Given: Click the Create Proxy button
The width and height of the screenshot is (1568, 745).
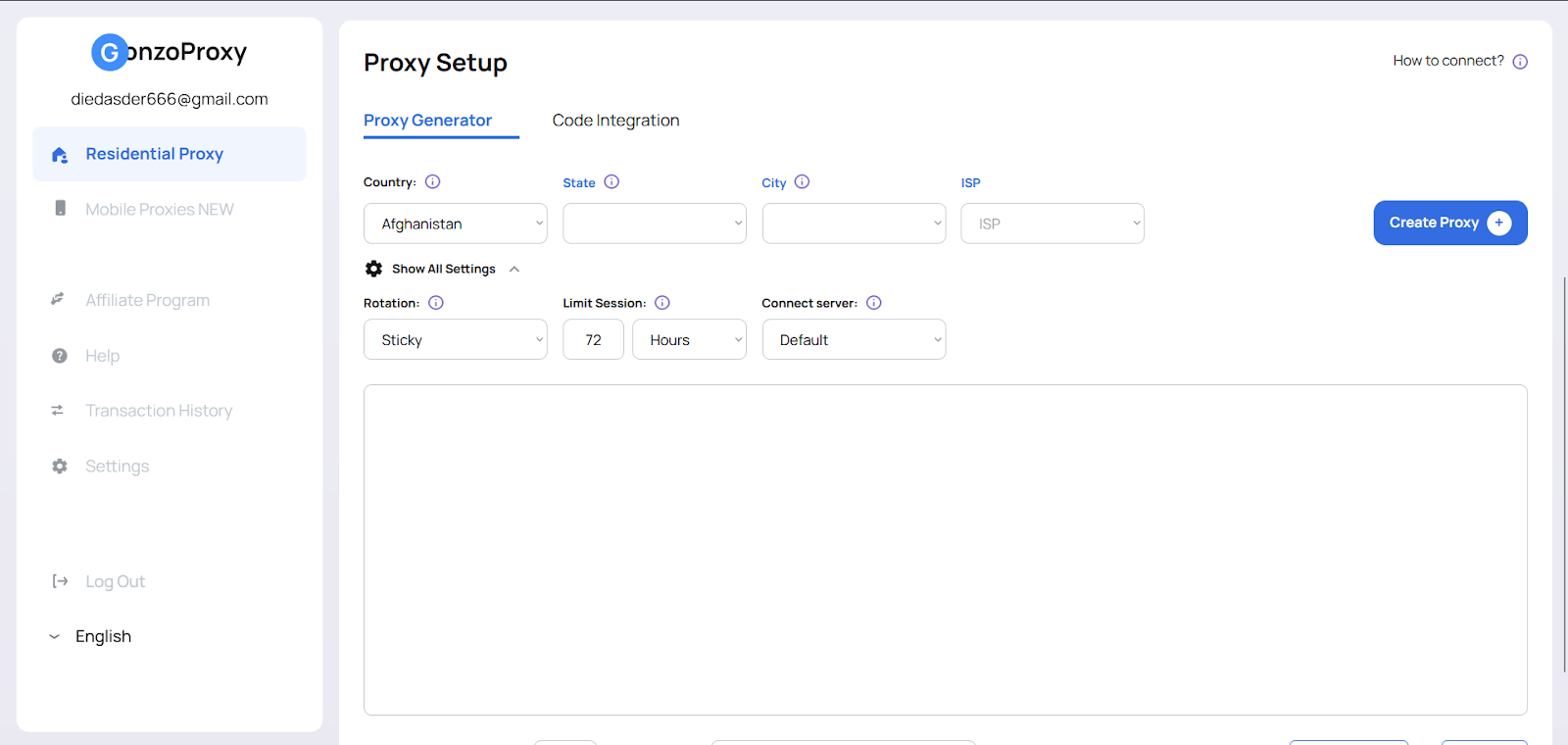Looking at the screenshot, I should pos(1450,223).
